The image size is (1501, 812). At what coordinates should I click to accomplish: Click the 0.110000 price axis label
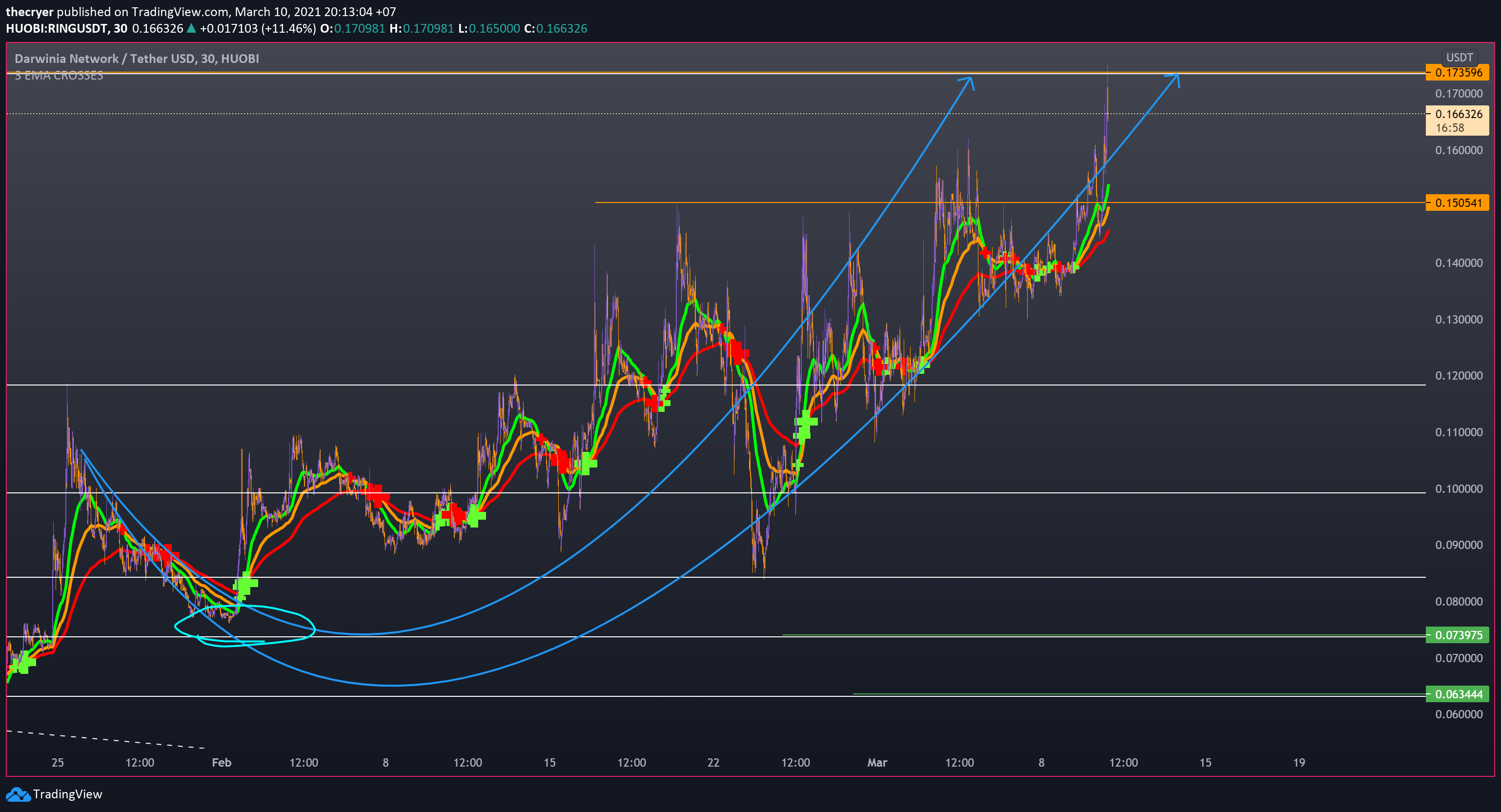pyautogui.click(x=1459, y=432)
